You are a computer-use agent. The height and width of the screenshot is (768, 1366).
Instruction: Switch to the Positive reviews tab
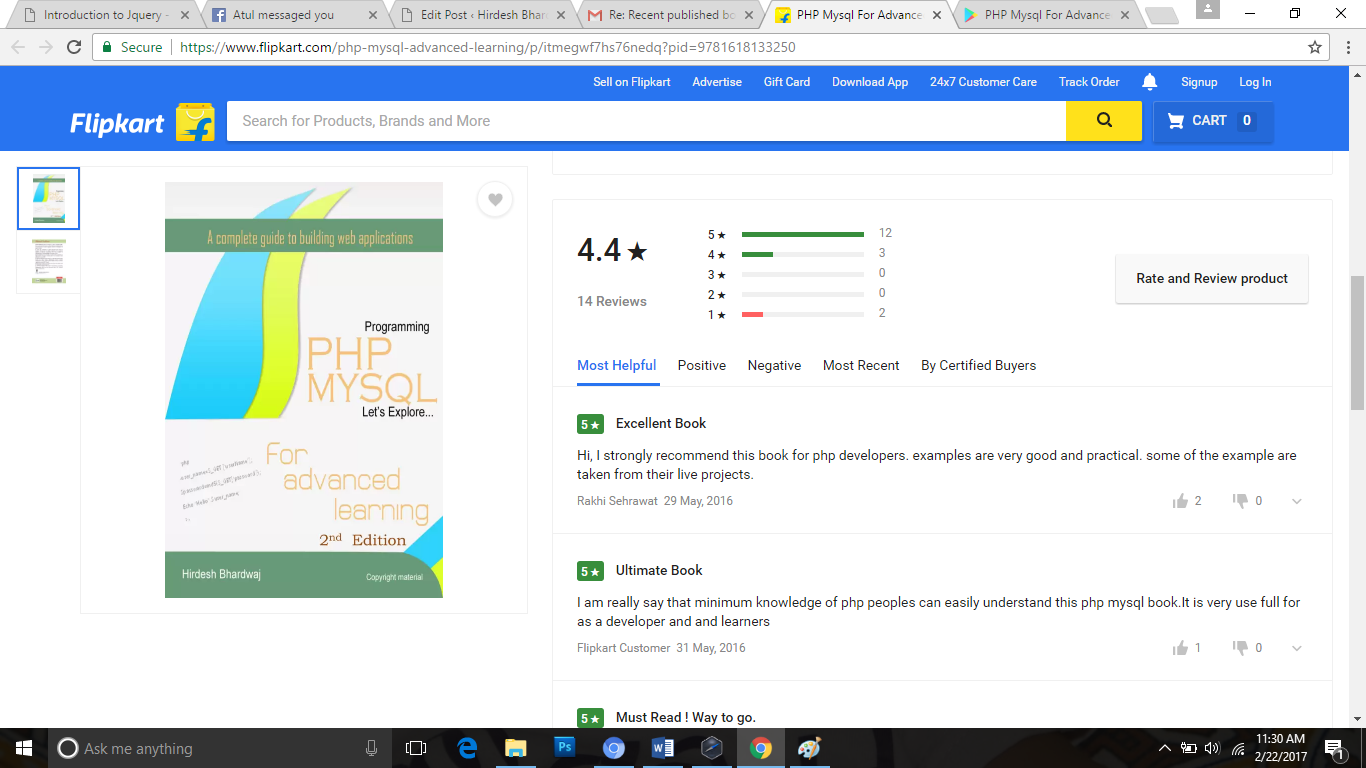tap(702, 366)
